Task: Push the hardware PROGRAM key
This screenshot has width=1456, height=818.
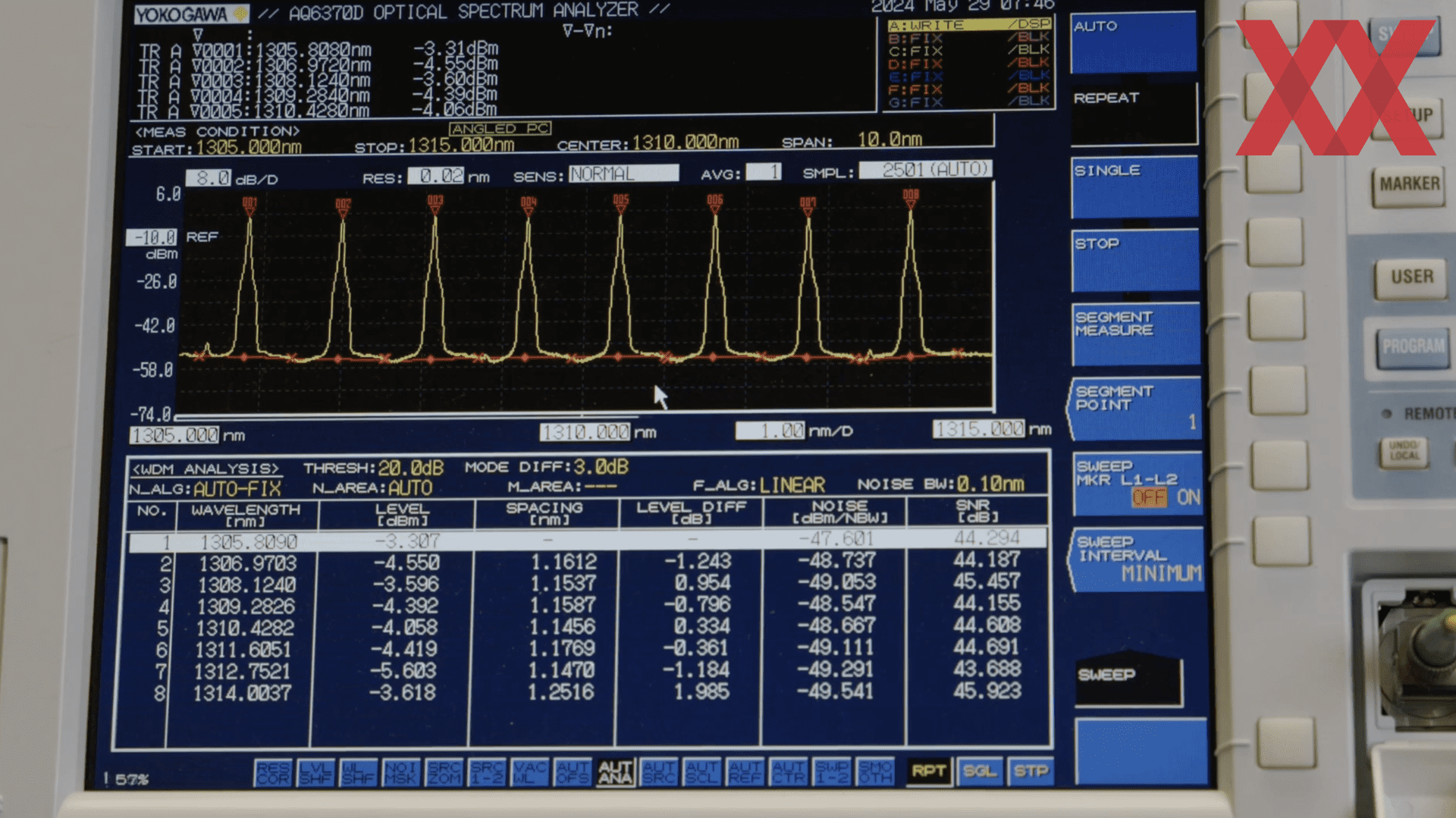Action: coord(1414,347)
